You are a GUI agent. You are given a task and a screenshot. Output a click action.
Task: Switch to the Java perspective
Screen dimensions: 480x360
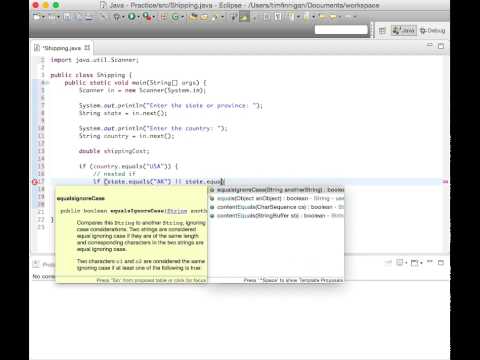(403, 31)
